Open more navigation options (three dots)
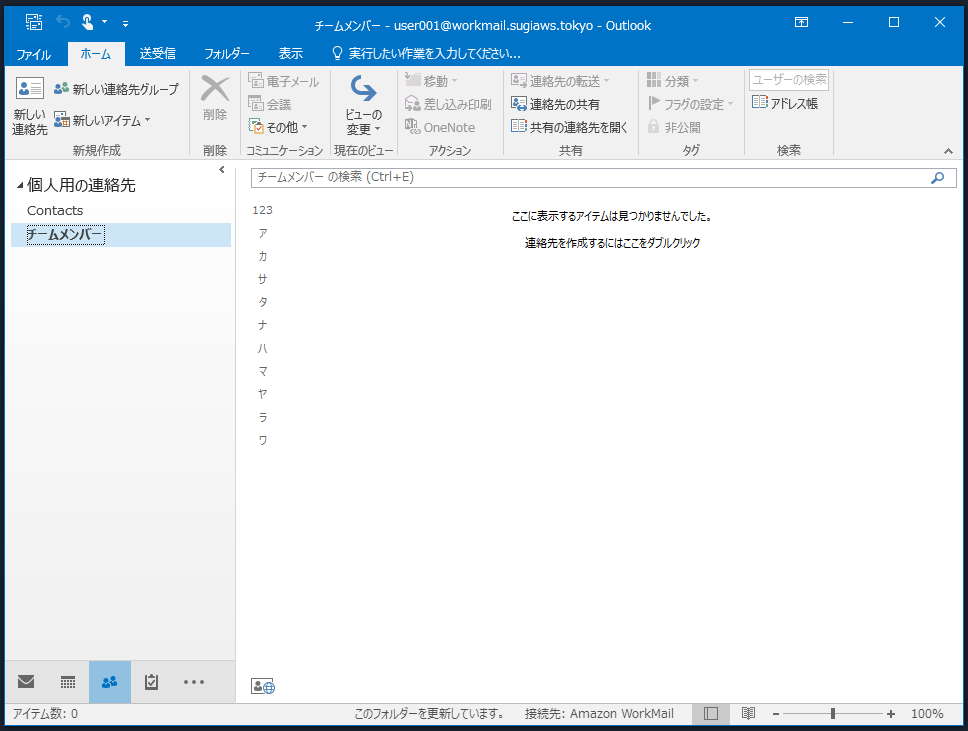 coord(194,682)
